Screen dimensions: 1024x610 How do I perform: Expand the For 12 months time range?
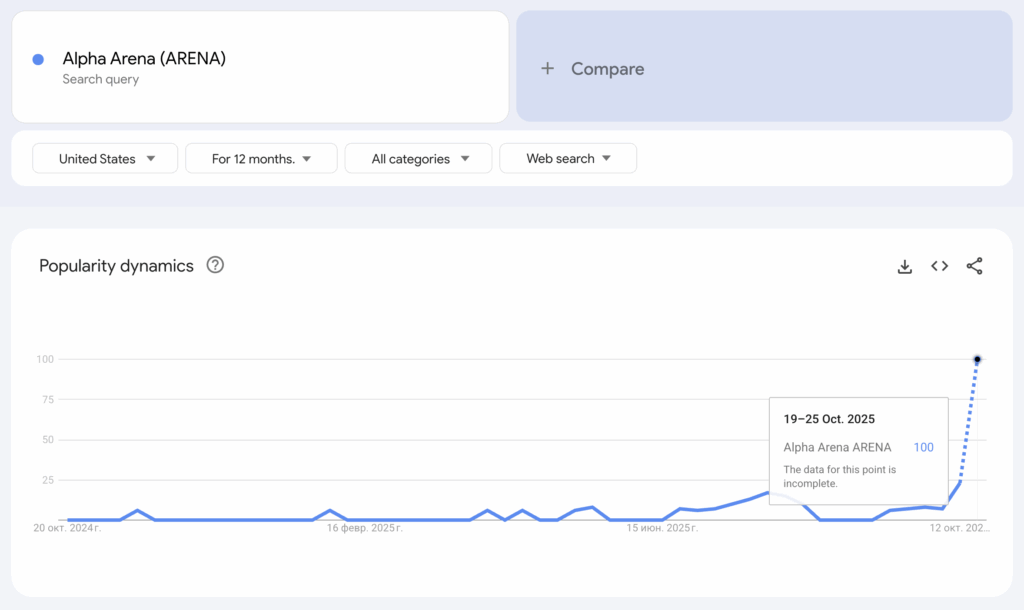coord(261,158)
